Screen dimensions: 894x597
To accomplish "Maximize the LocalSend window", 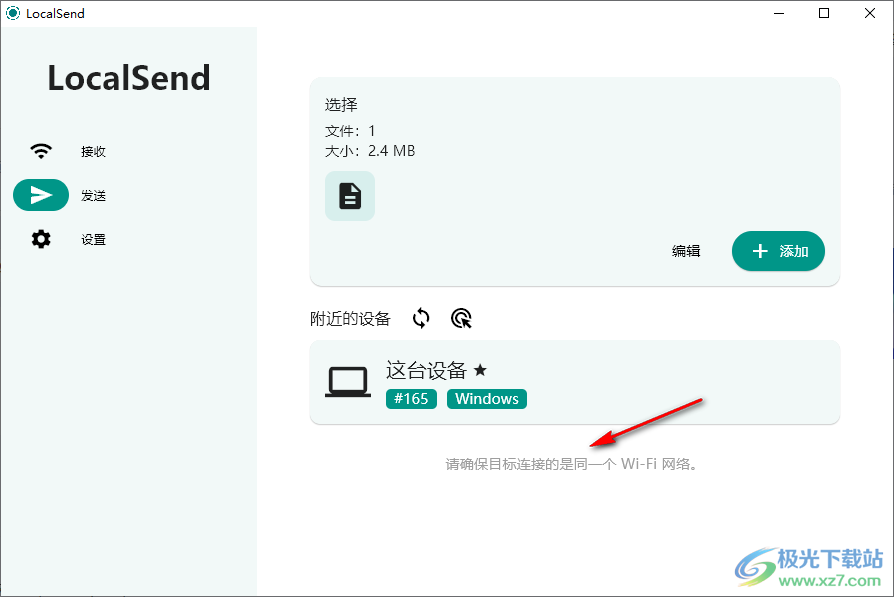I will 824,13.
